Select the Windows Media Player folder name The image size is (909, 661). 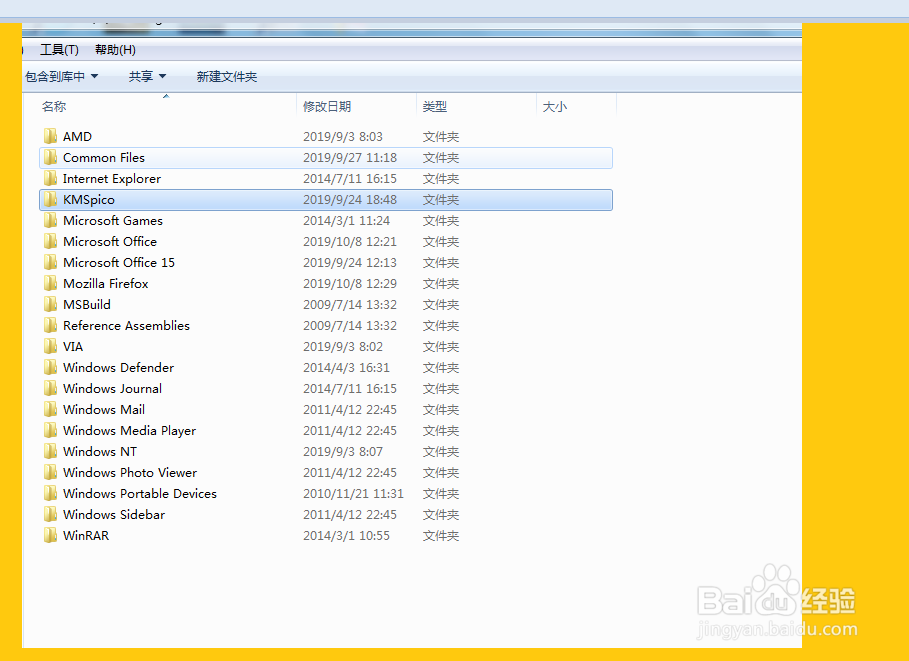129,431
